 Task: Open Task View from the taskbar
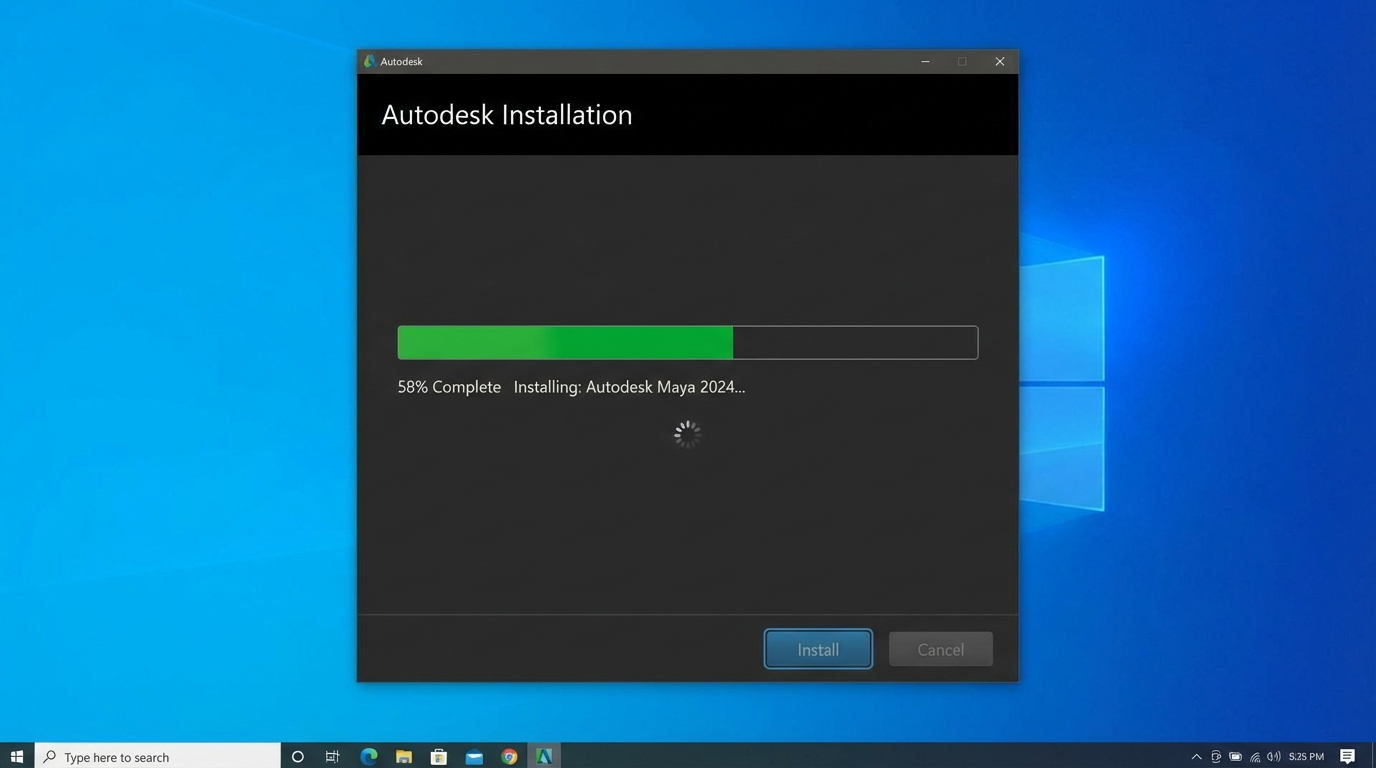click(332, 756)
